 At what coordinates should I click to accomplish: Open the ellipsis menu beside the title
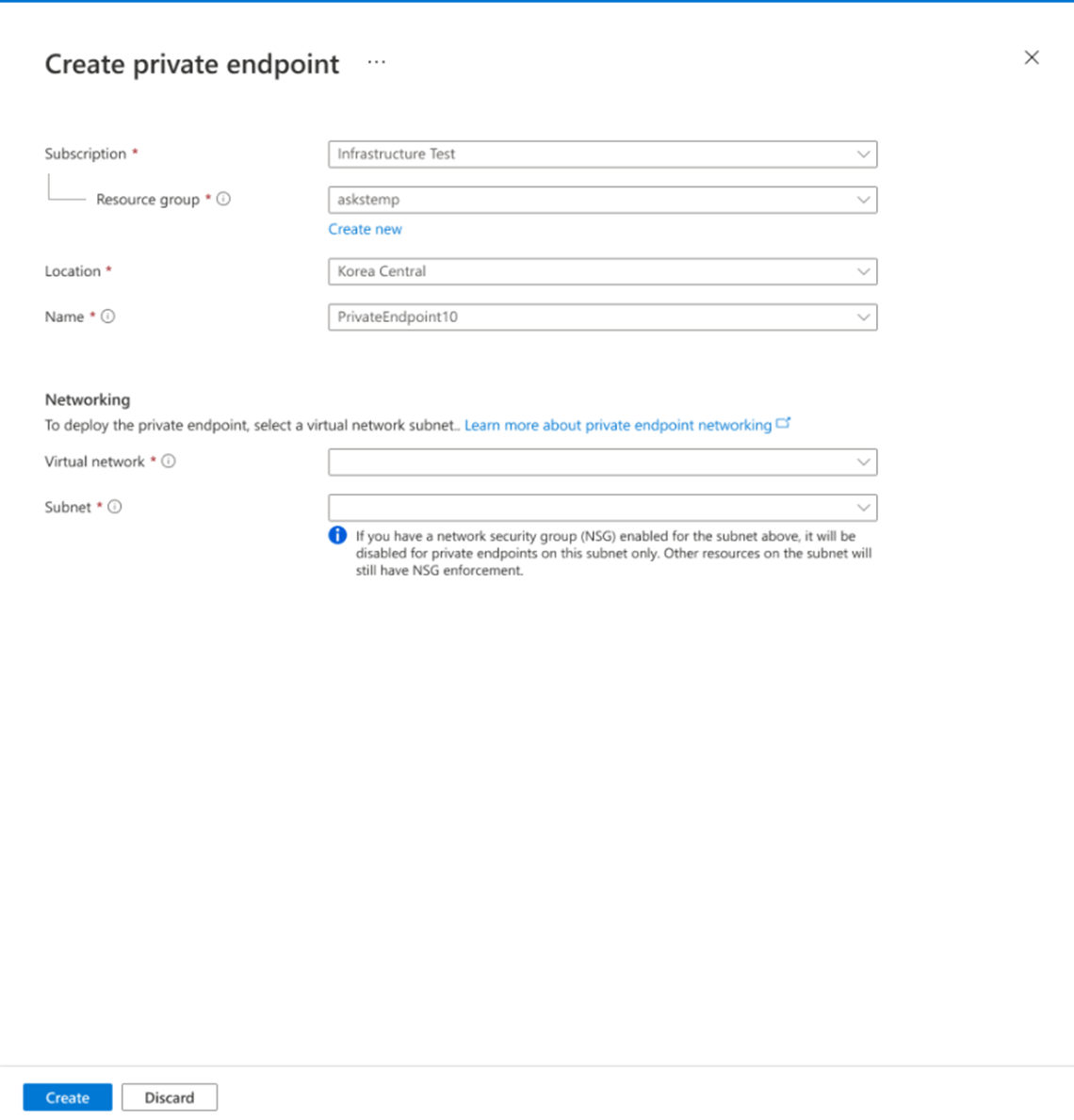377,63
